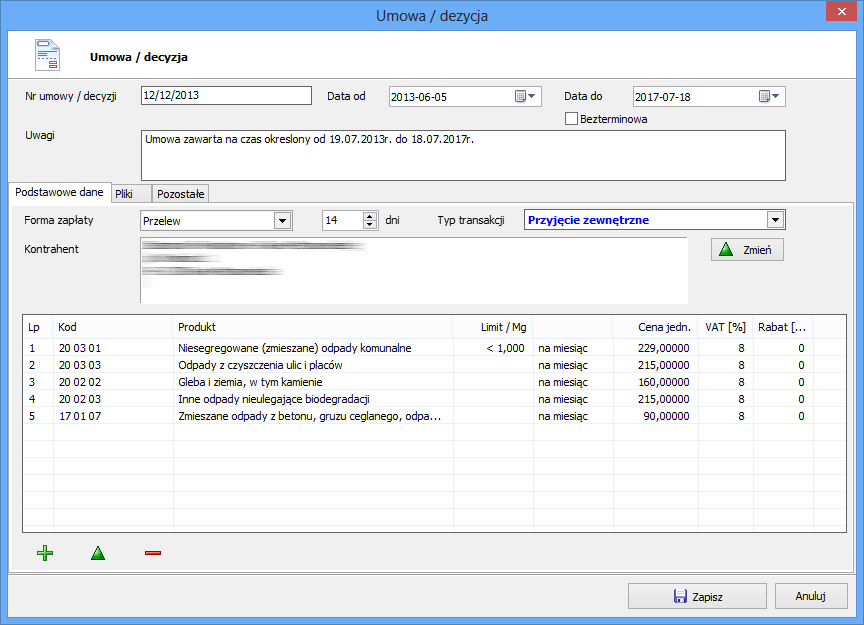This screenshot has width=864, height=625.
Task: Open calendar picker for Data do
Action: tap(770, 97)
